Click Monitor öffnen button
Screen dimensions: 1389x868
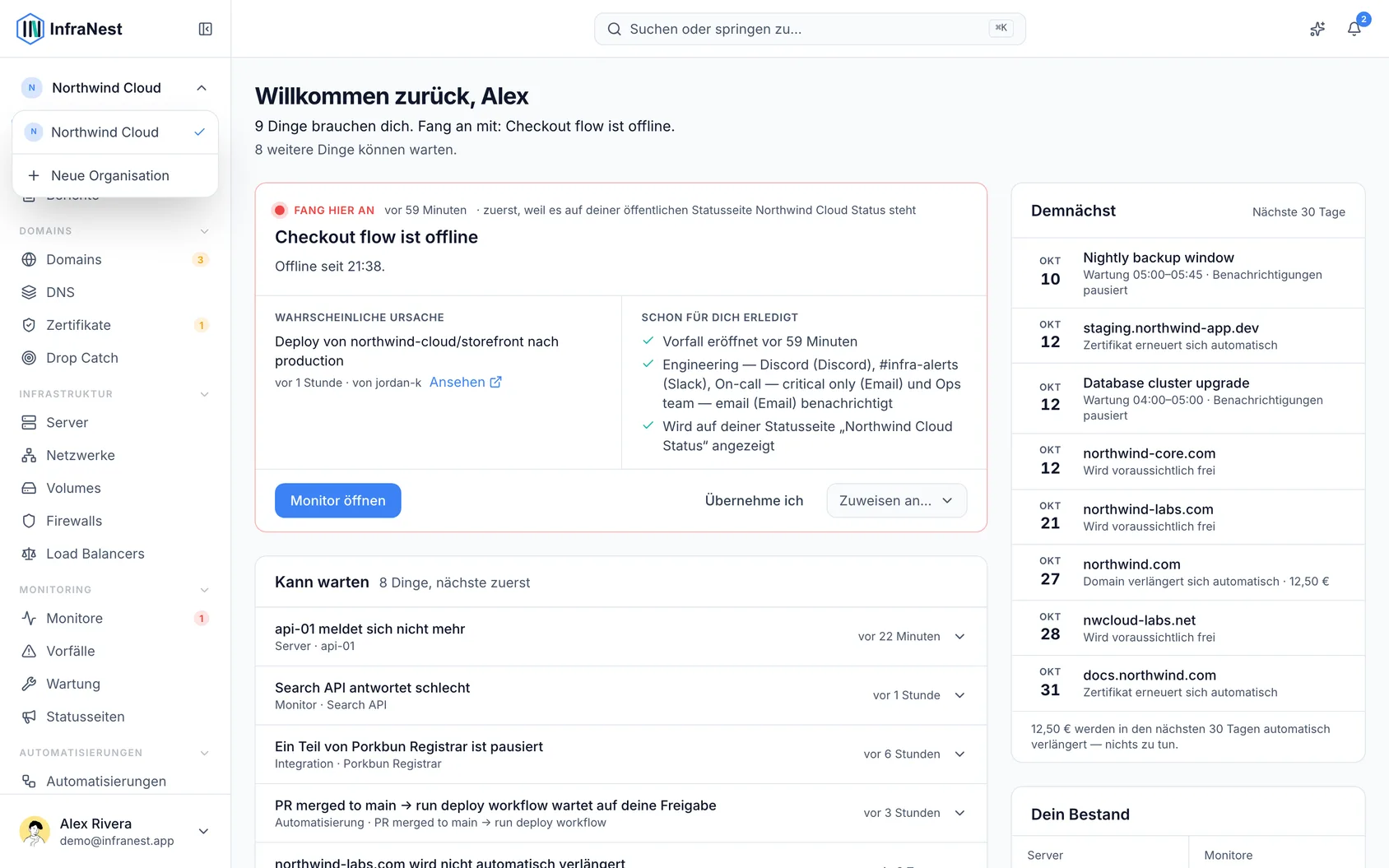coord(337,500)
